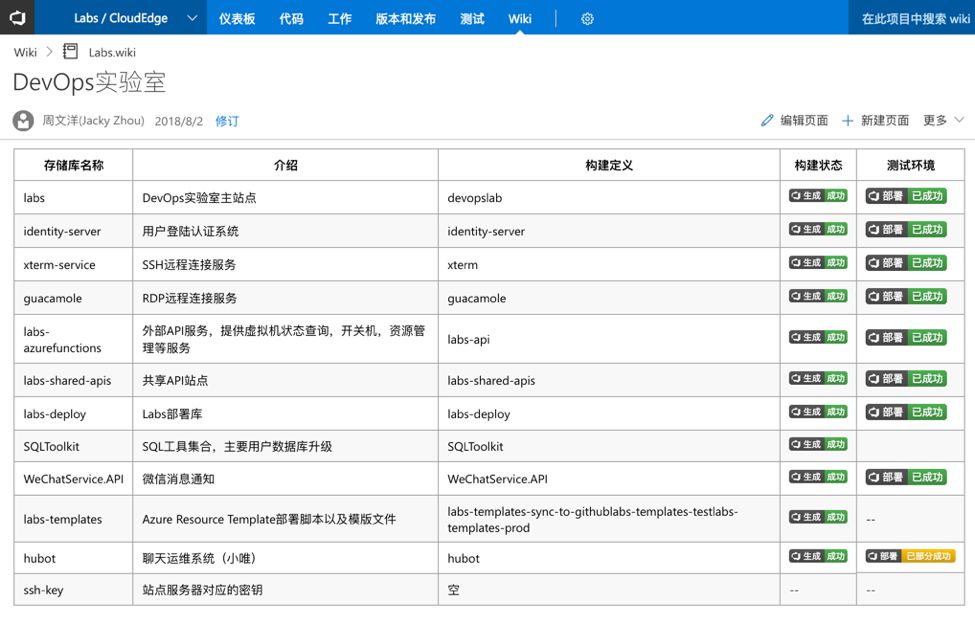Open build badge for labs-shared-apis row

[818, 379]
